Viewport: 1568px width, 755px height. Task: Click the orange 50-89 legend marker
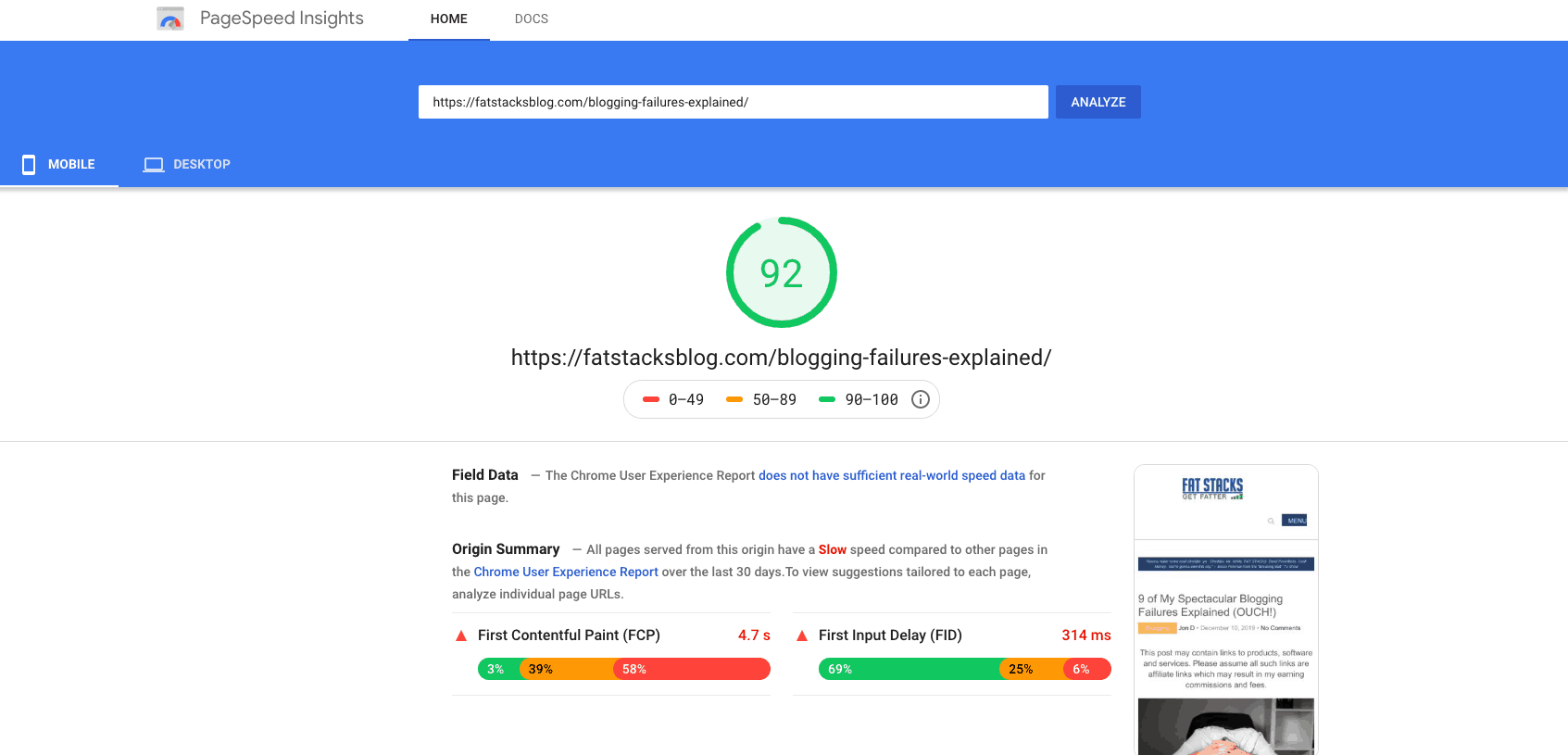click(734, 399)
